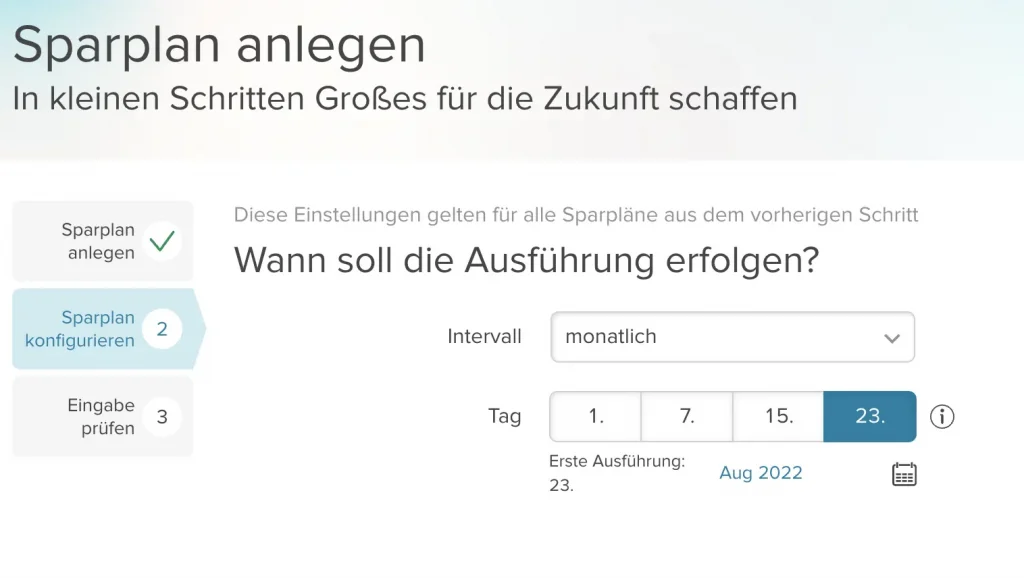Viewport: 1024px width, 578px height.
Task: Select the highlighted 23. day button
Action: point(870,416)
